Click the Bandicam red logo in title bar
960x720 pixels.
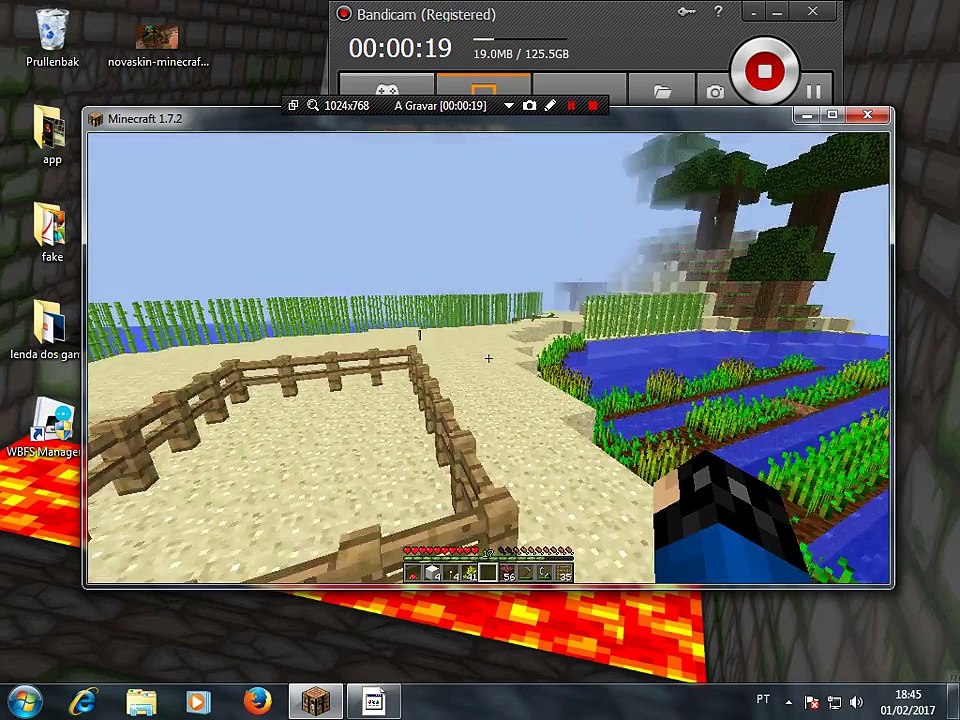pyautogui.click(x=344, y=13)
